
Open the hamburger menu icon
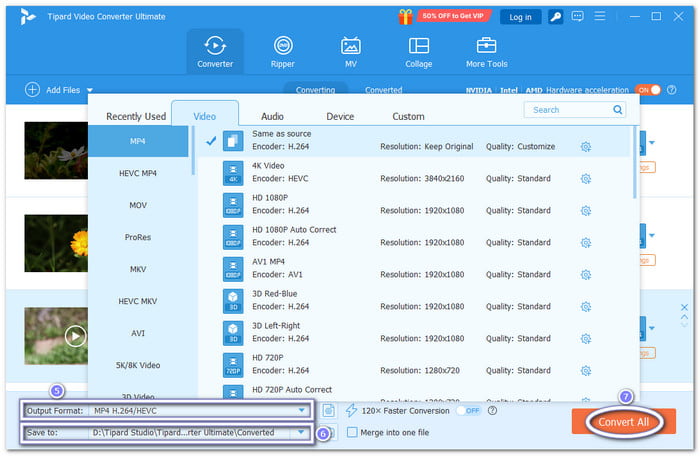click(x=600, y=17)
